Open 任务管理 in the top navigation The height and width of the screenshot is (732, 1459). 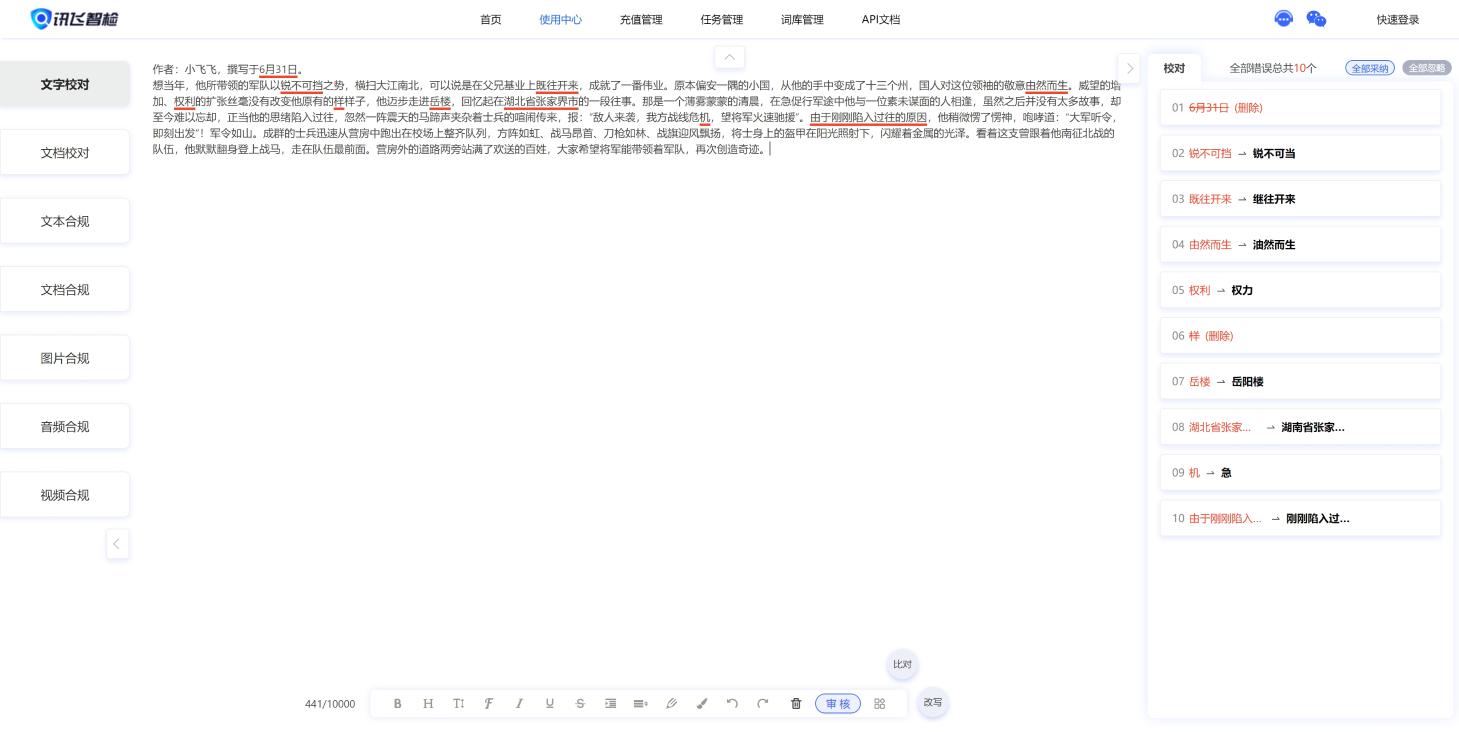(722, 20)
